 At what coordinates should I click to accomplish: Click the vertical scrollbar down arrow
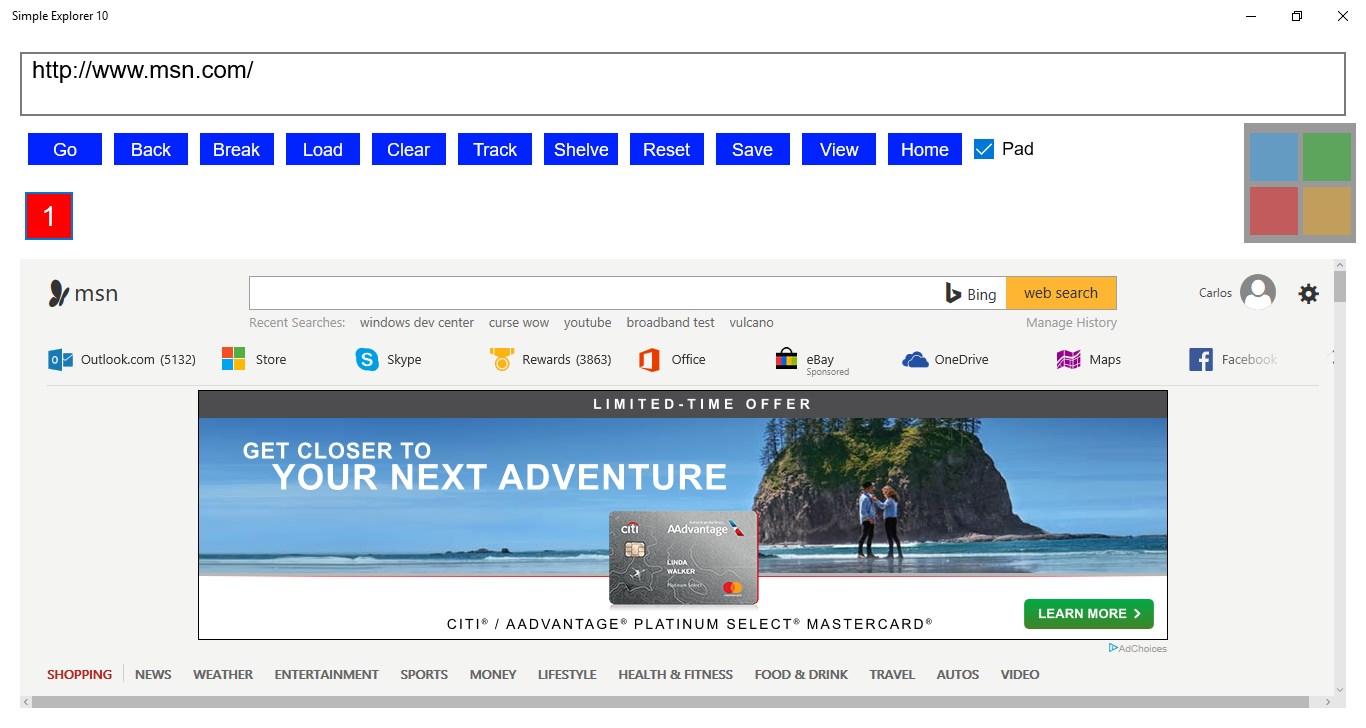point(1339,689)
